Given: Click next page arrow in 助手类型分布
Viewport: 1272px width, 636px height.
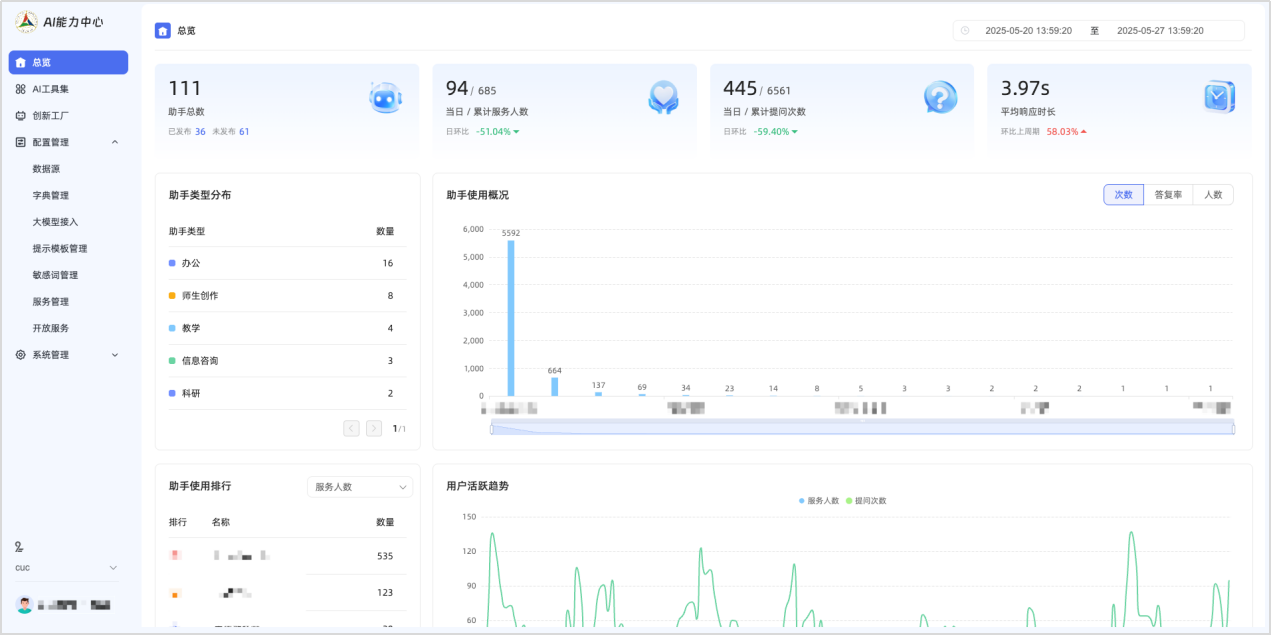Looking at the screenshot, I should tap(374, 428).
